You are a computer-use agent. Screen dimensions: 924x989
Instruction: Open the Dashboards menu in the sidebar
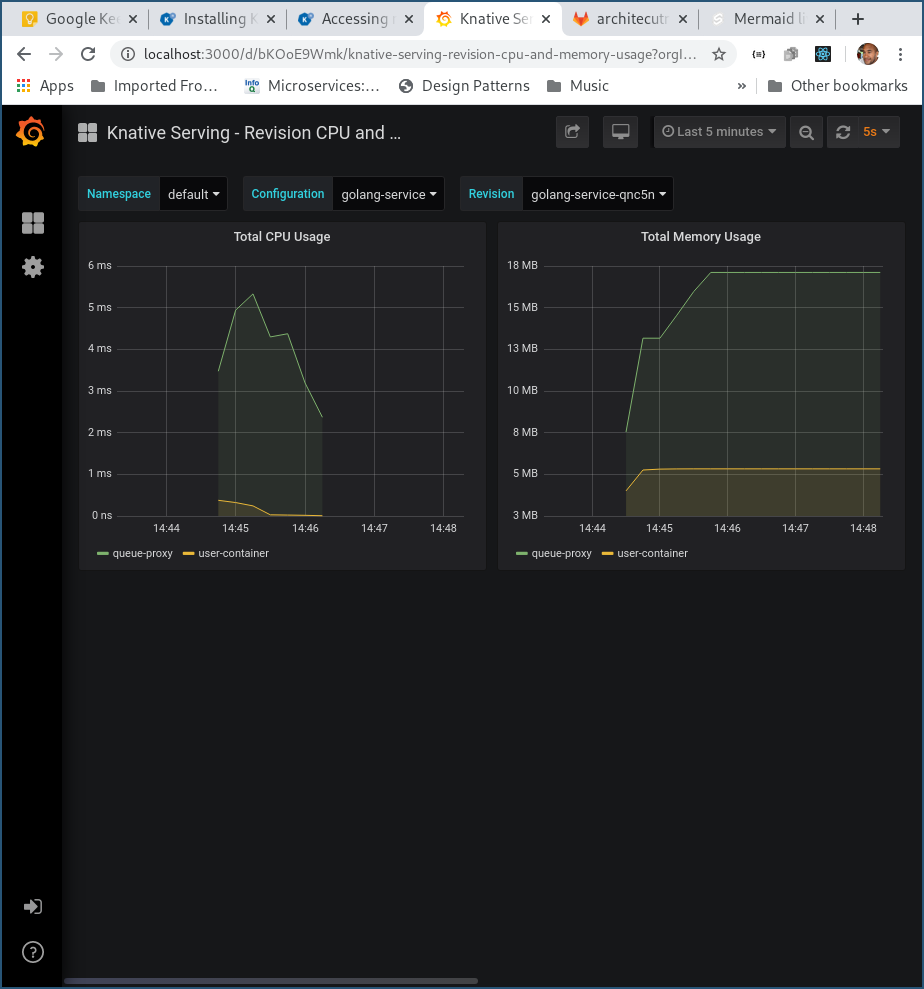(33, 223)
